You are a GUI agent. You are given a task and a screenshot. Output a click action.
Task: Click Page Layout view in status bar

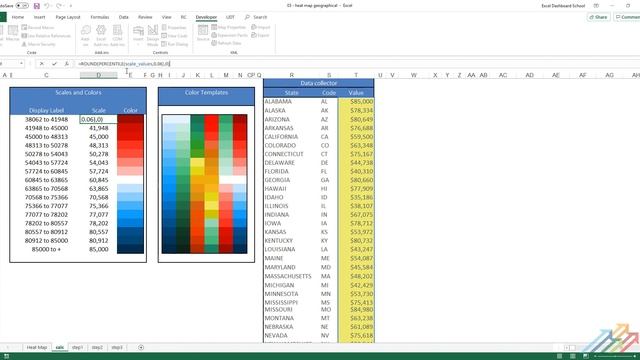click(572, 356)
